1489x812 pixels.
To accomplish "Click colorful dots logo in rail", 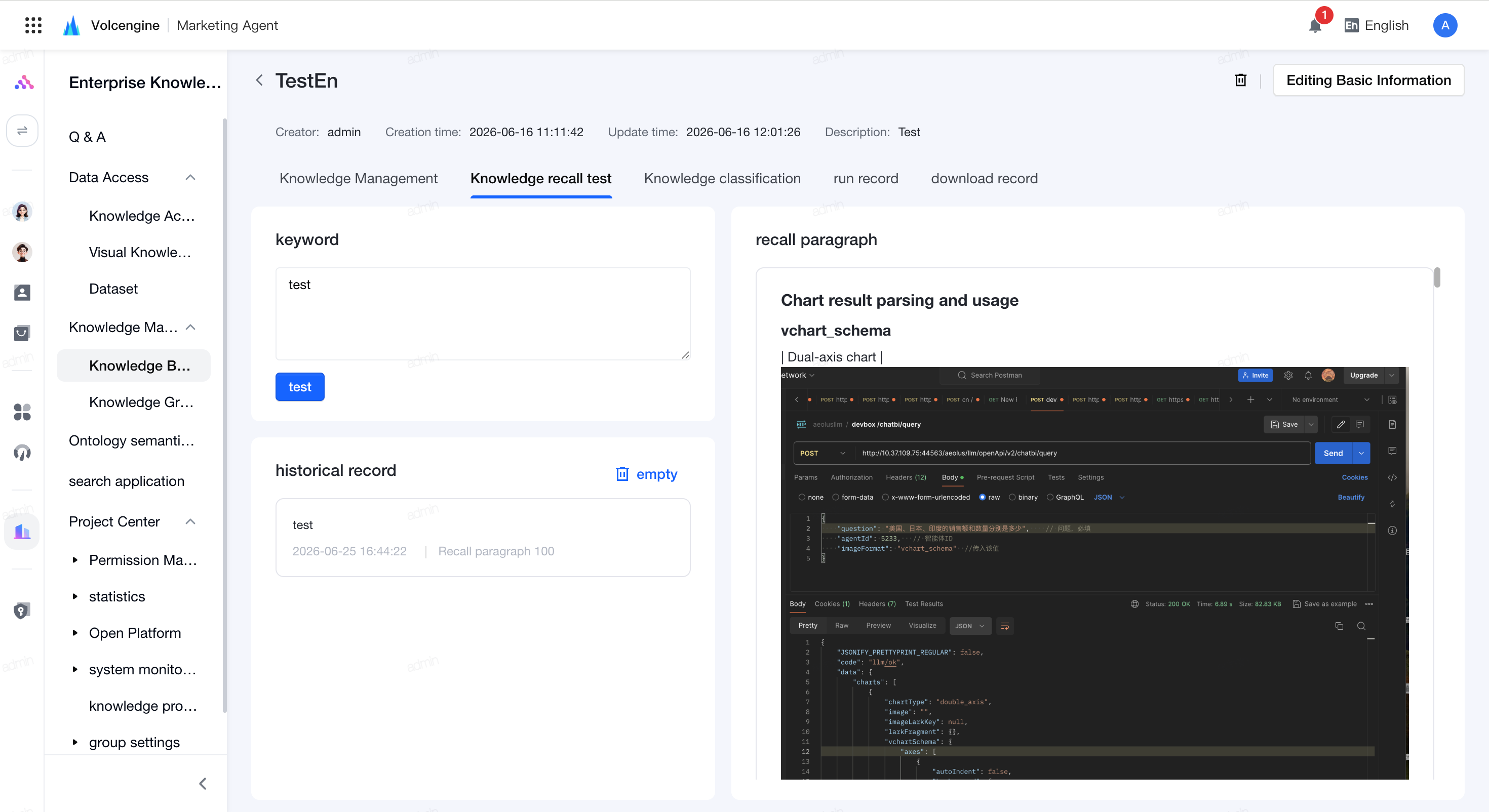I will coord(24,83).
